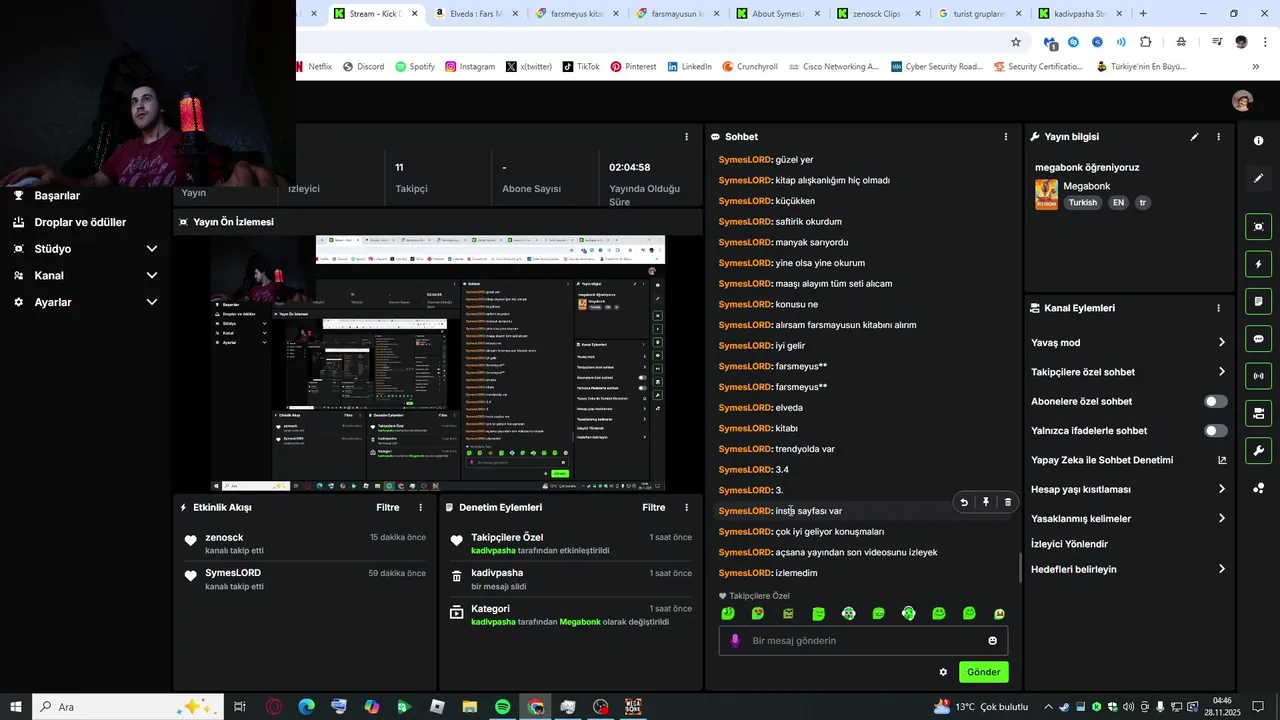1280x720 pixels.
Task: Switch to the 'Elveda : Fars M' Amazon tab
Action: coord(475,14)
